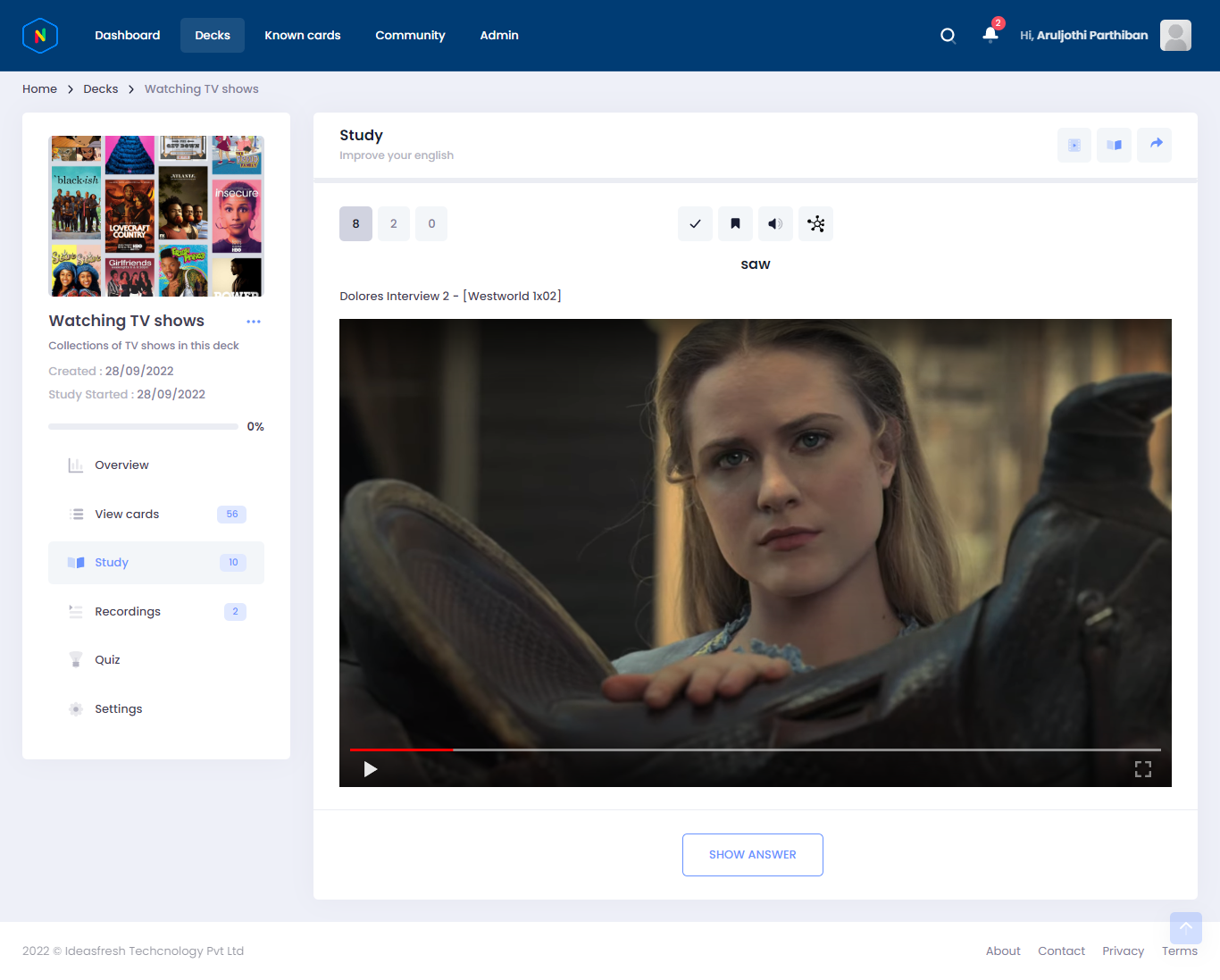Open View cards in sidebar
1220x980 pixels.
click(156, 515)
